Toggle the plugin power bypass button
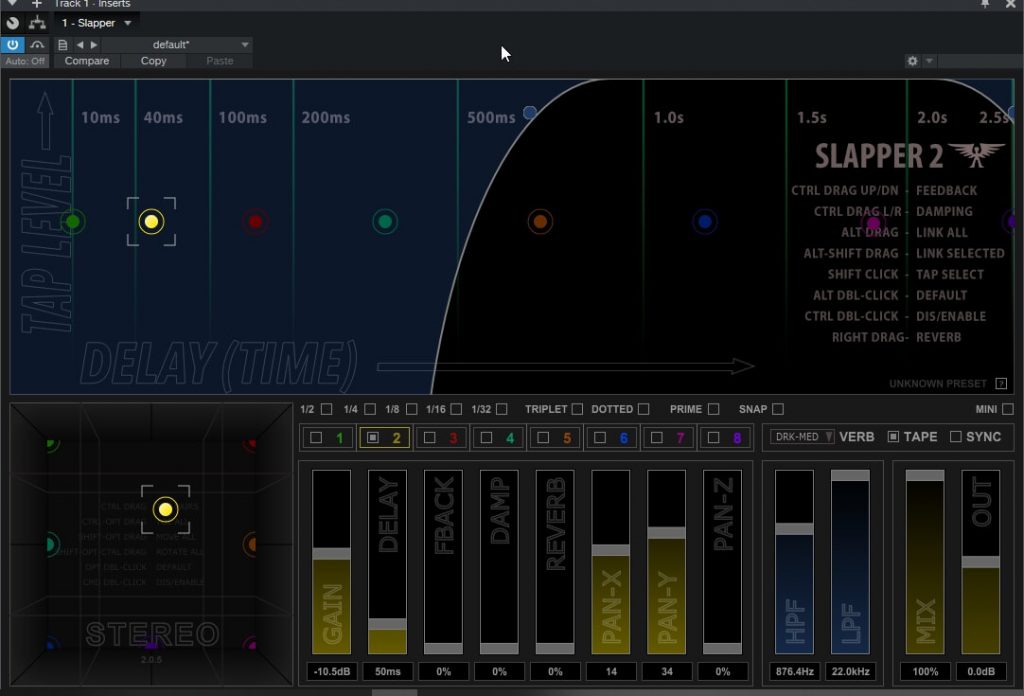1024x696 pixels. click(13, 45)
